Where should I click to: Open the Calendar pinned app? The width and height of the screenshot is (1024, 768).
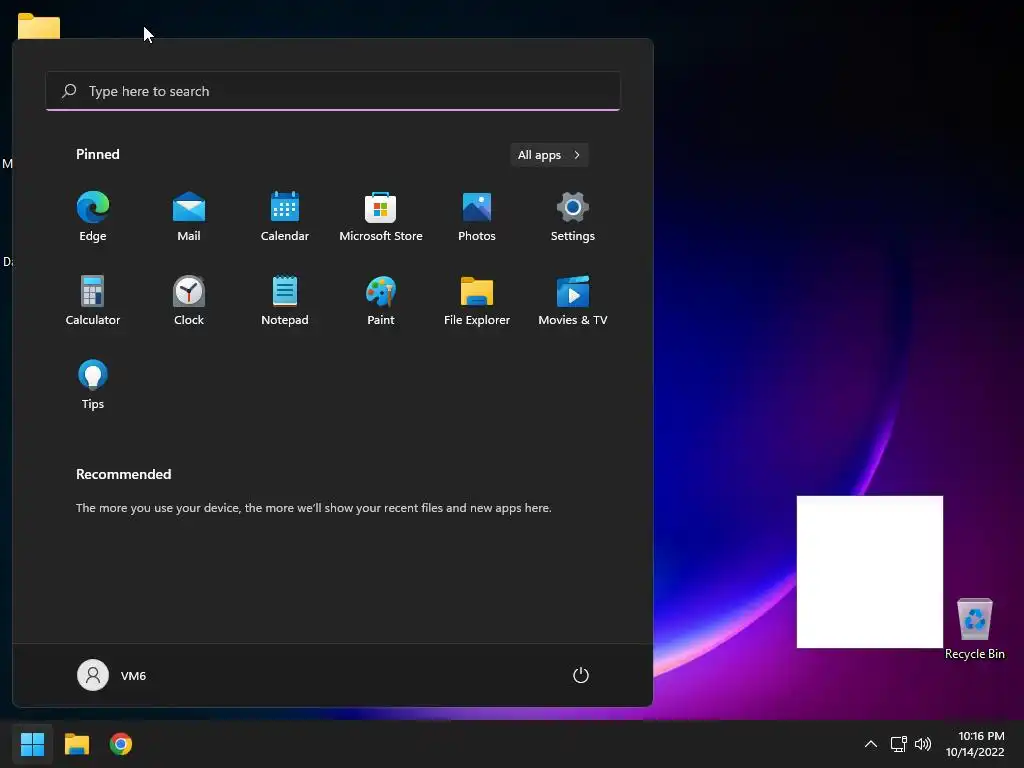click(285, 217)
